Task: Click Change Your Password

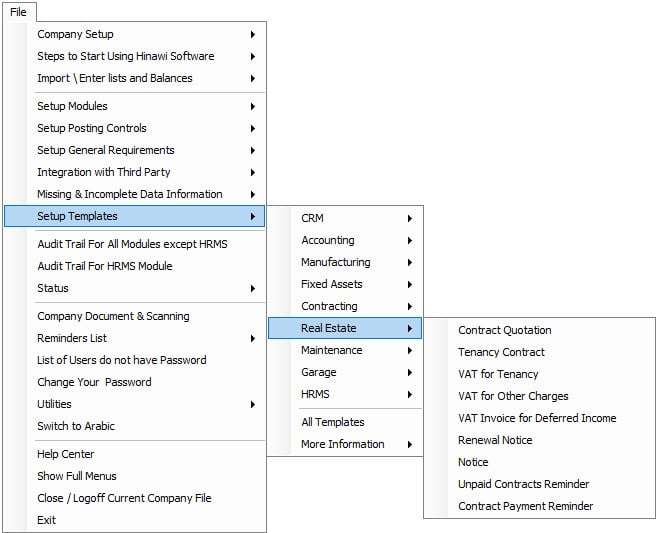Action: click(x=94, y=382)
